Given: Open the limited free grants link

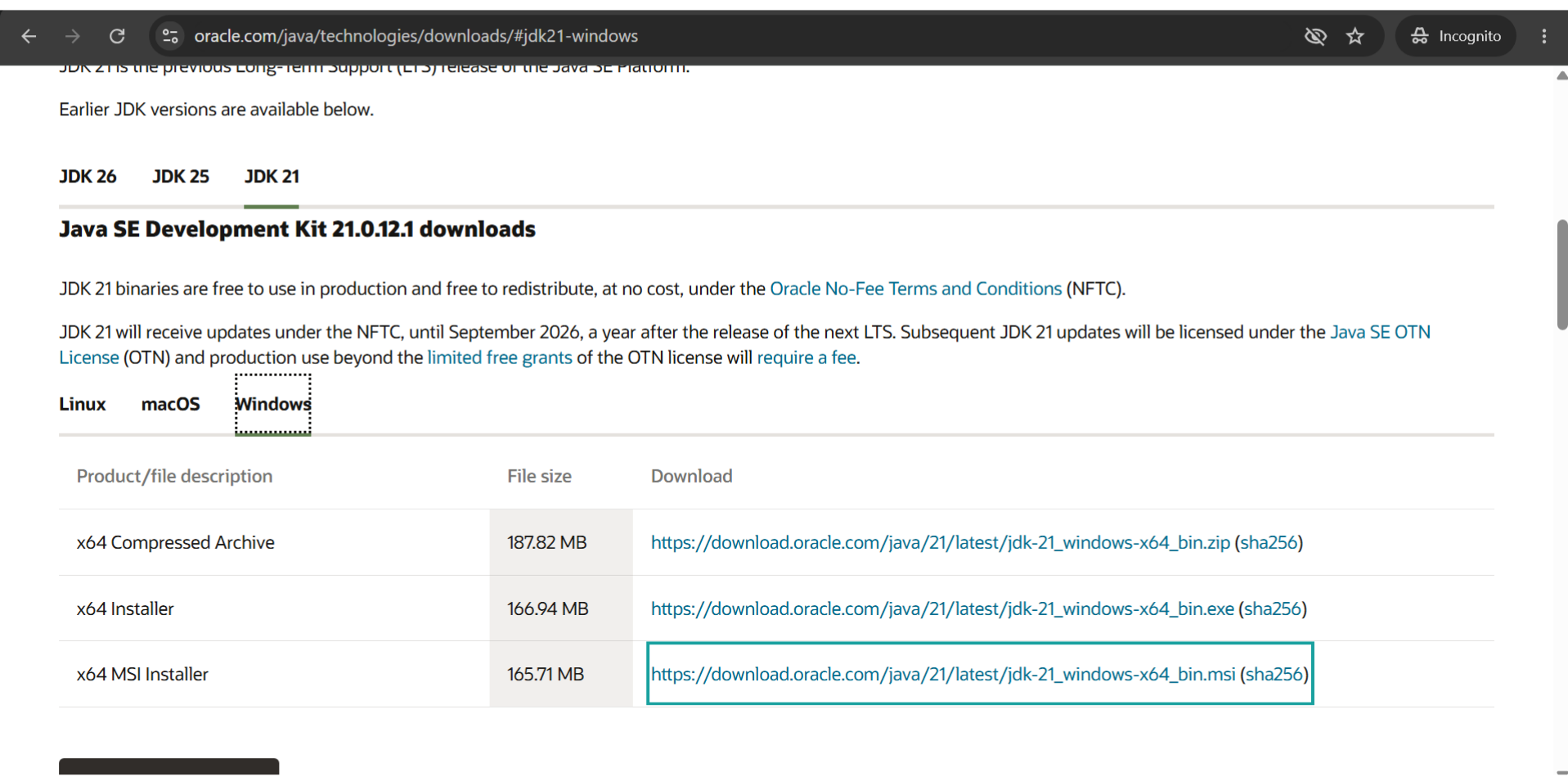Looking at the screenshot, I should (500, 357).
